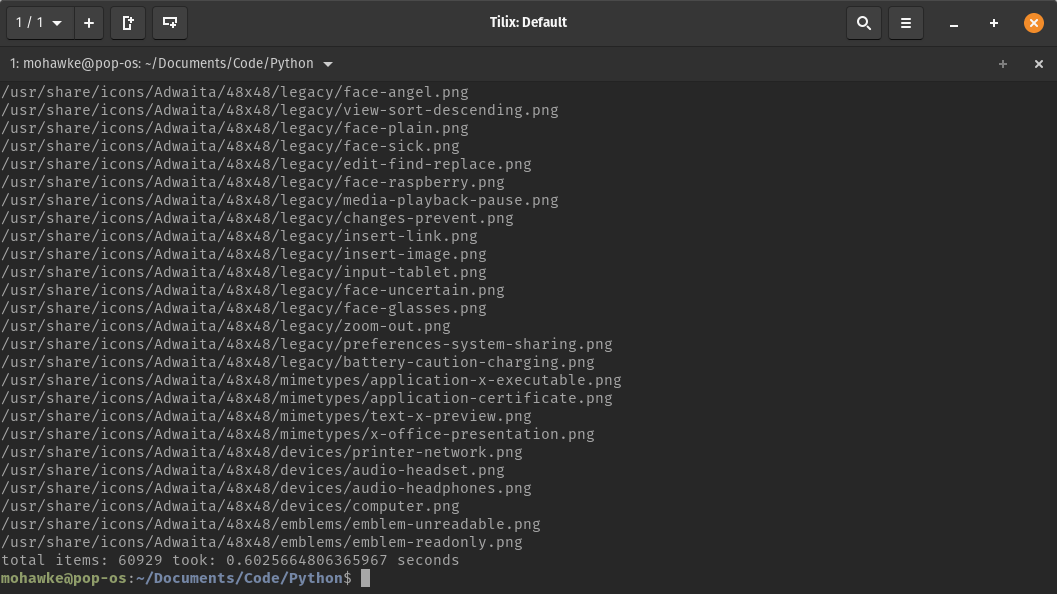
Task: Close the Tilix window with orange button
Action: pyautogui.click(x=1034, y=22)
